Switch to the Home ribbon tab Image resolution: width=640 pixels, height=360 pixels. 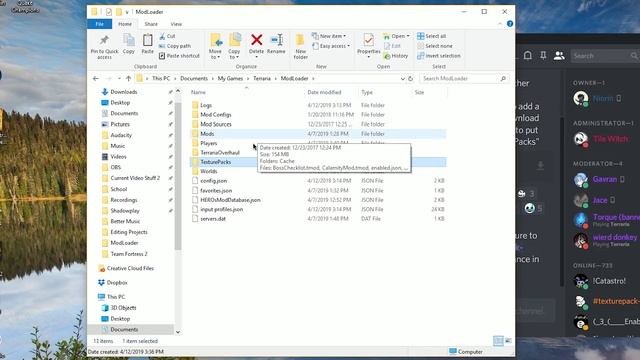tap(125, 24)
